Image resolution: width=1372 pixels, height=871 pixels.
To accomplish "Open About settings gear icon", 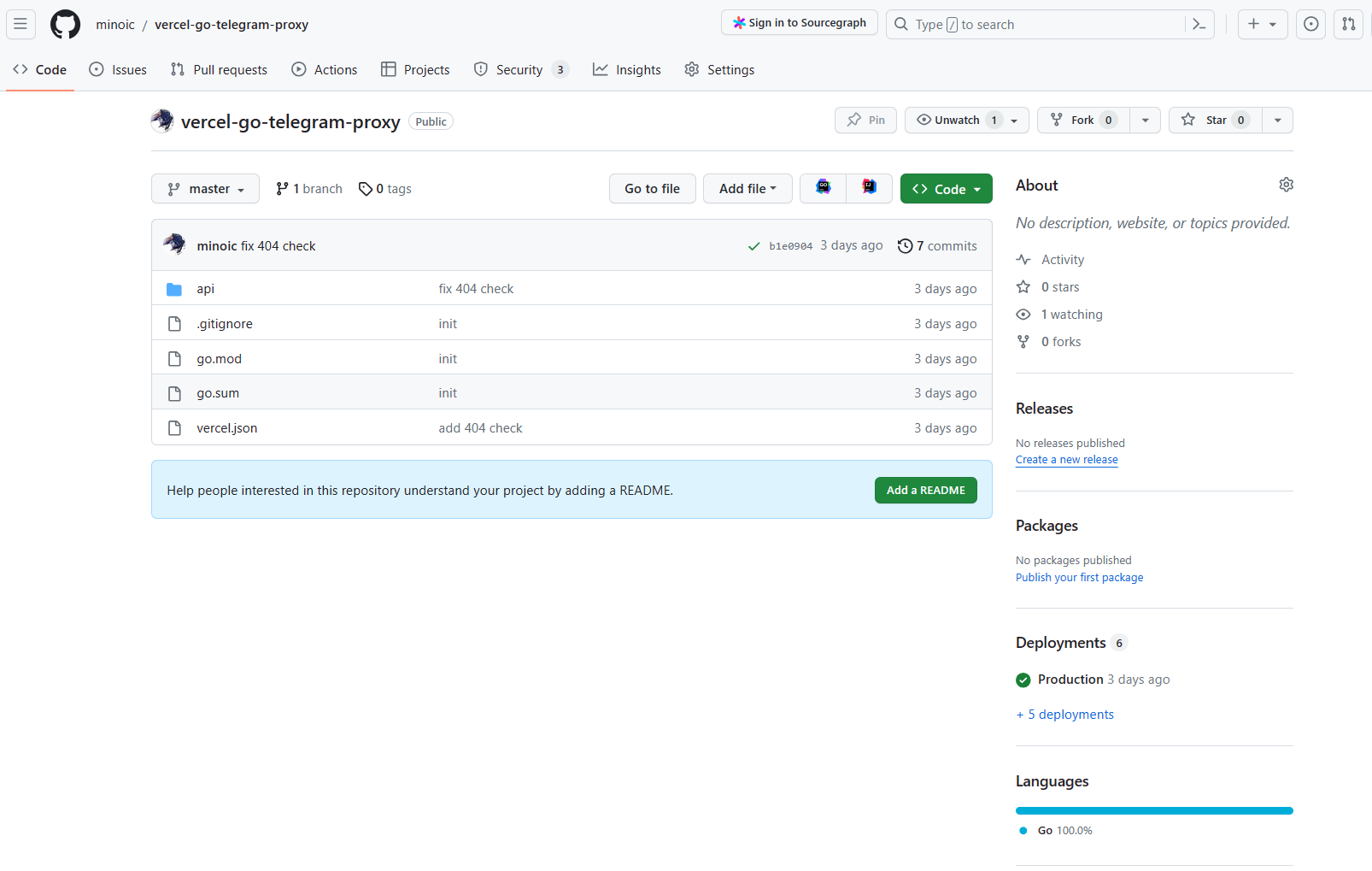I will pos(1286,185).
